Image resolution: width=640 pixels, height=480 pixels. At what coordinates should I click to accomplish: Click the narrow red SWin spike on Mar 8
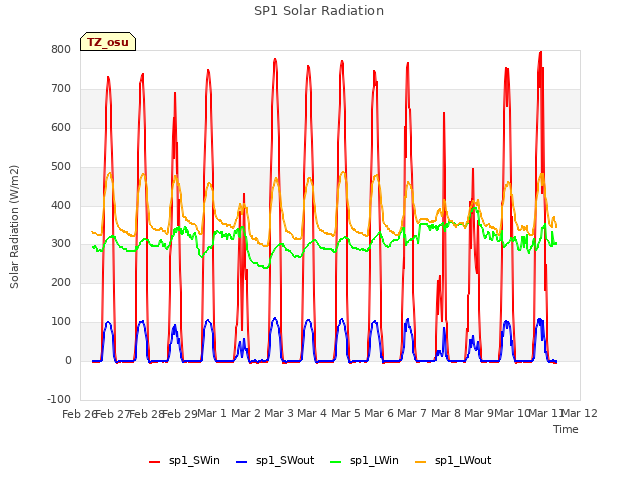[444, 114]
